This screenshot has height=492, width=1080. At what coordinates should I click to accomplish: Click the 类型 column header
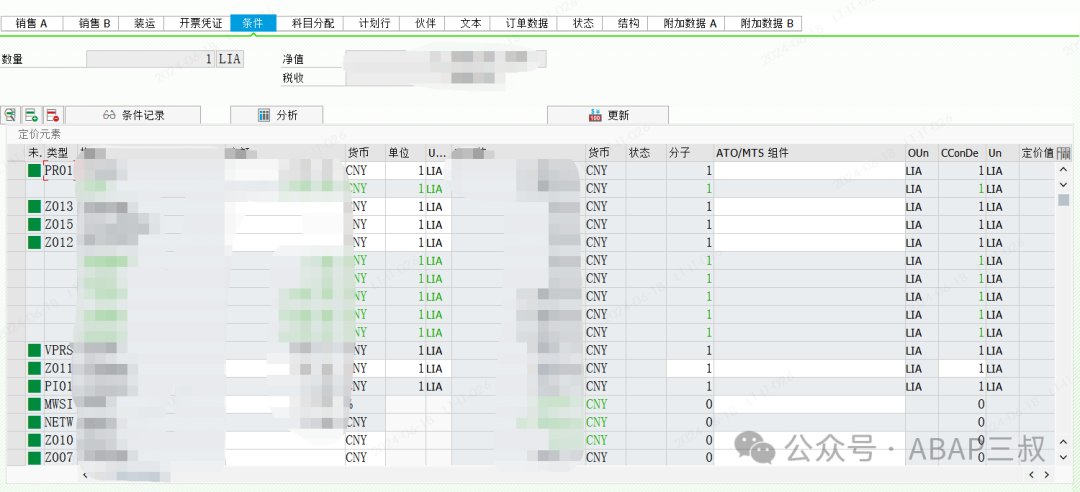pos(61,153)
